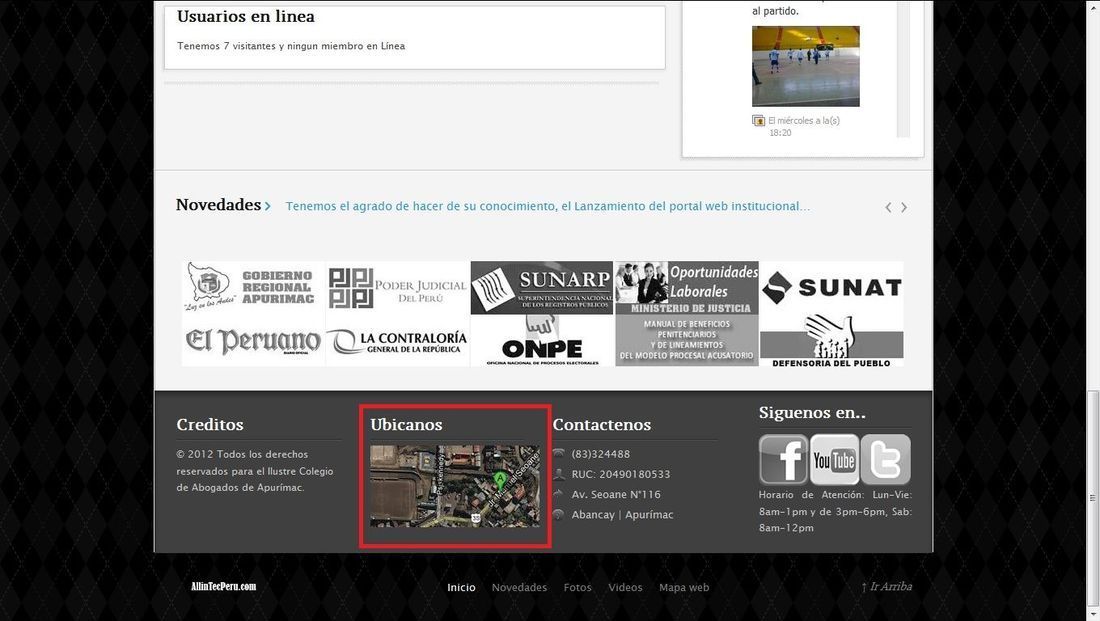This screenshot has height=621, width=1100.
Task: Show previous Novedades item with left arrow
Action: point(888,207)
